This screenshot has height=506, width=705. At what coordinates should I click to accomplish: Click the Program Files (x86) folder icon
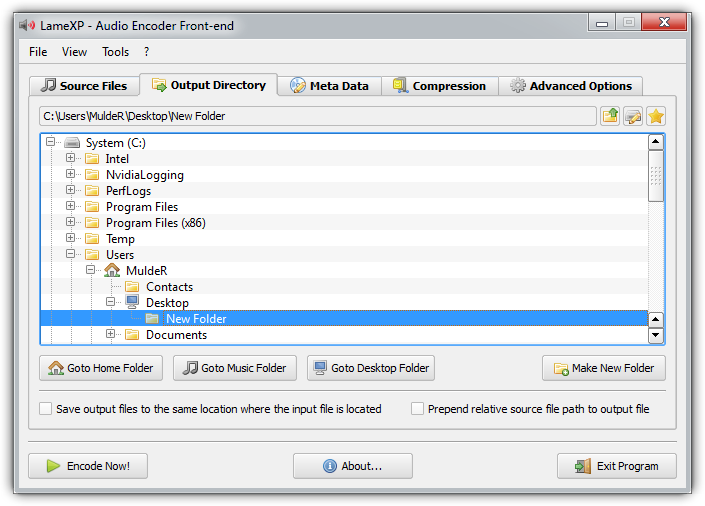[92, 223]
